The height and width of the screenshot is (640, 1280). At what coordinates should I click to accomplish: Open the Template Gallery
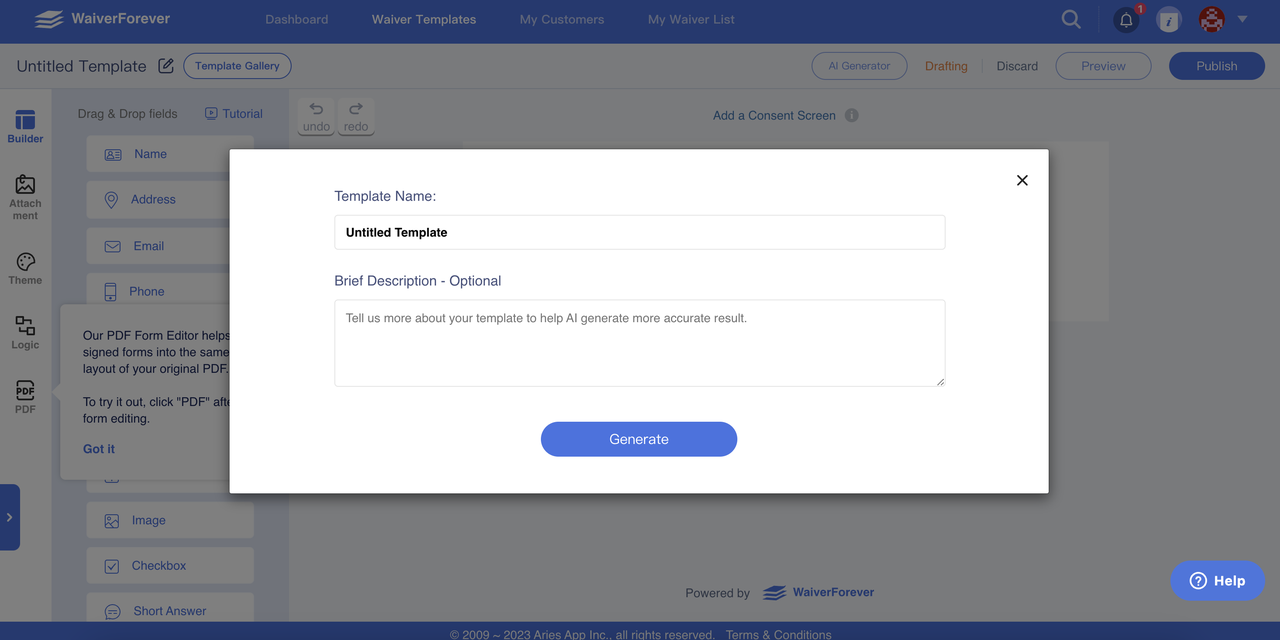[x=238, y=66]
